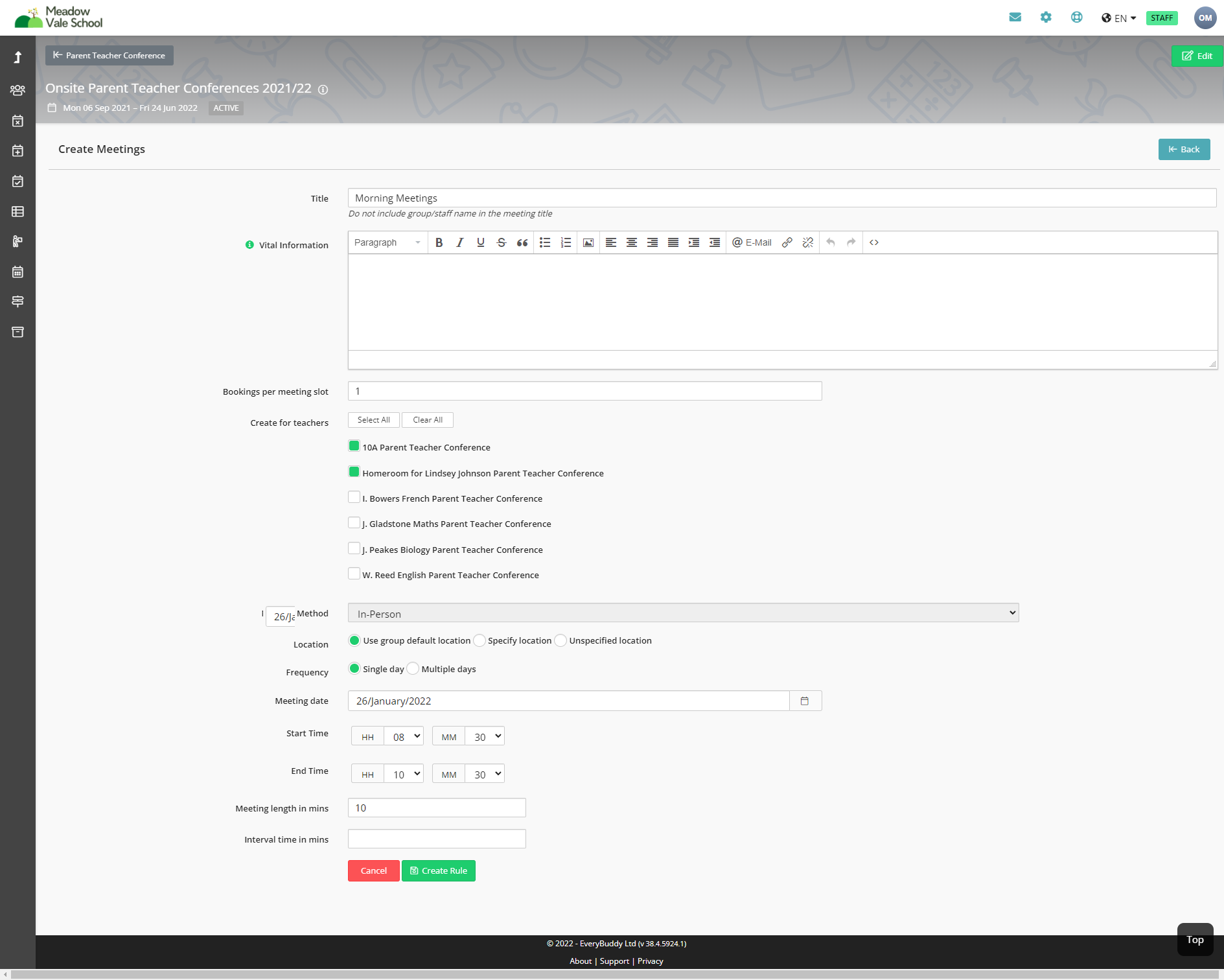Open the meeting date calendar picker
1224x980 pixels.
click(x=805, y=701)
